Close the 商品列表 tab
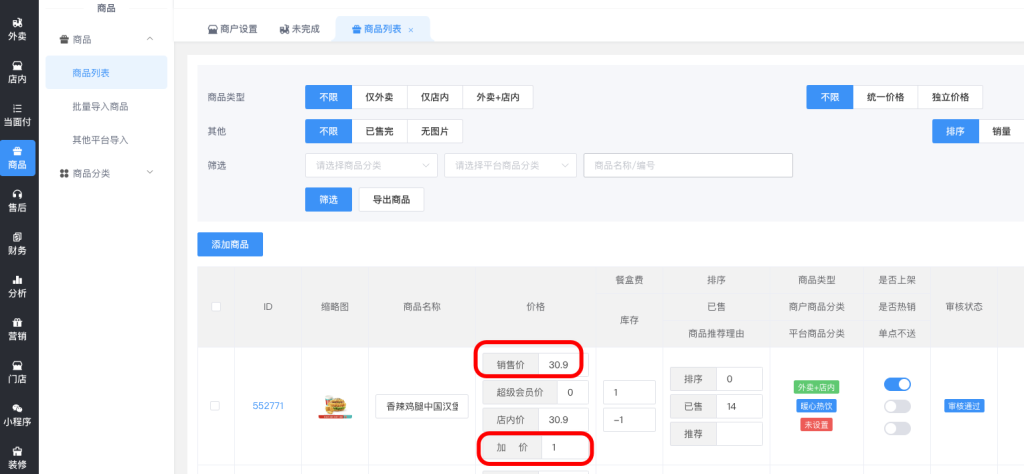Screen dimensions: 1024x474 [411, 30]
